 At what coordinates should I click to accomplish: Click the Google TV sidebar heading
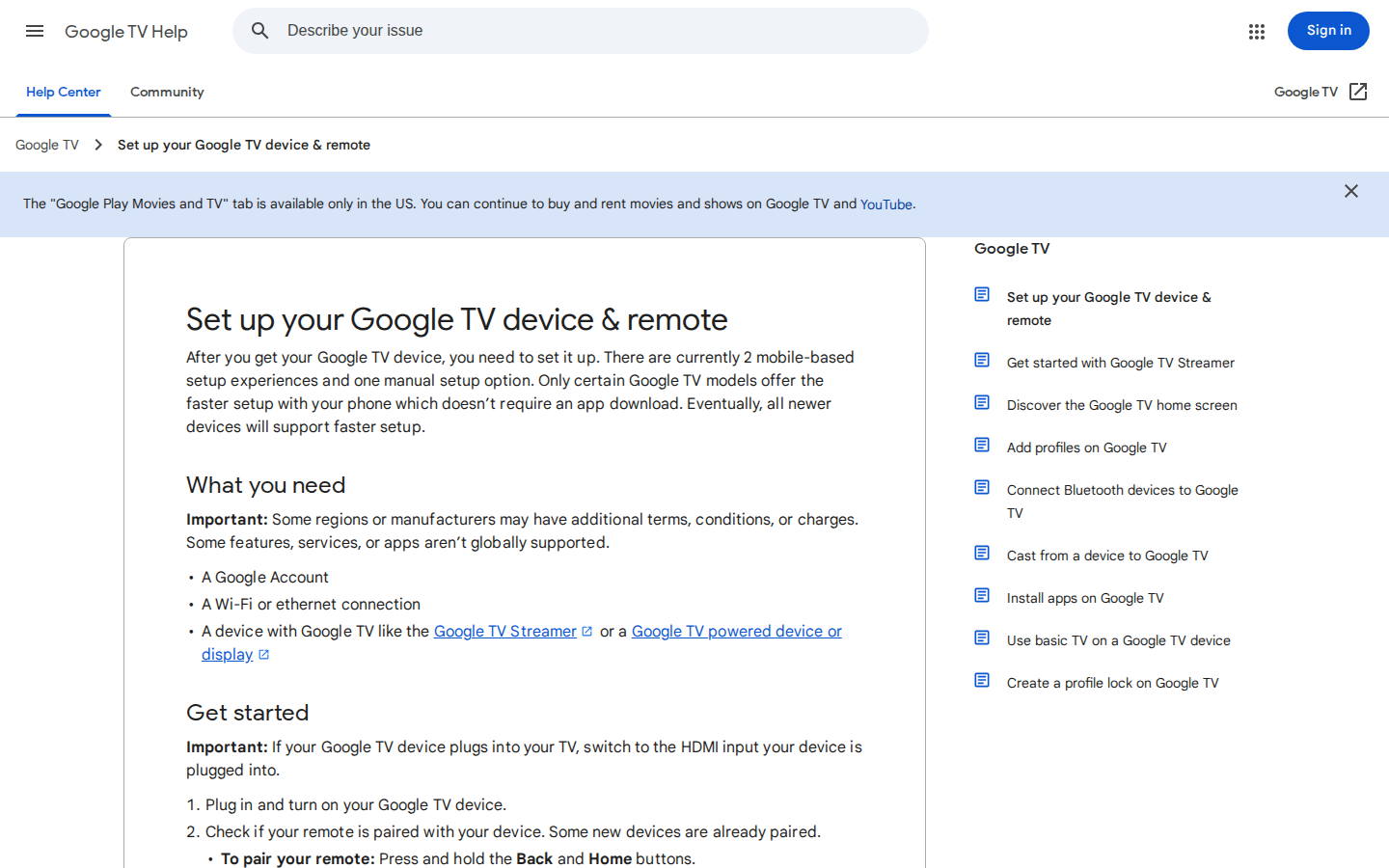pos(1012,249)
